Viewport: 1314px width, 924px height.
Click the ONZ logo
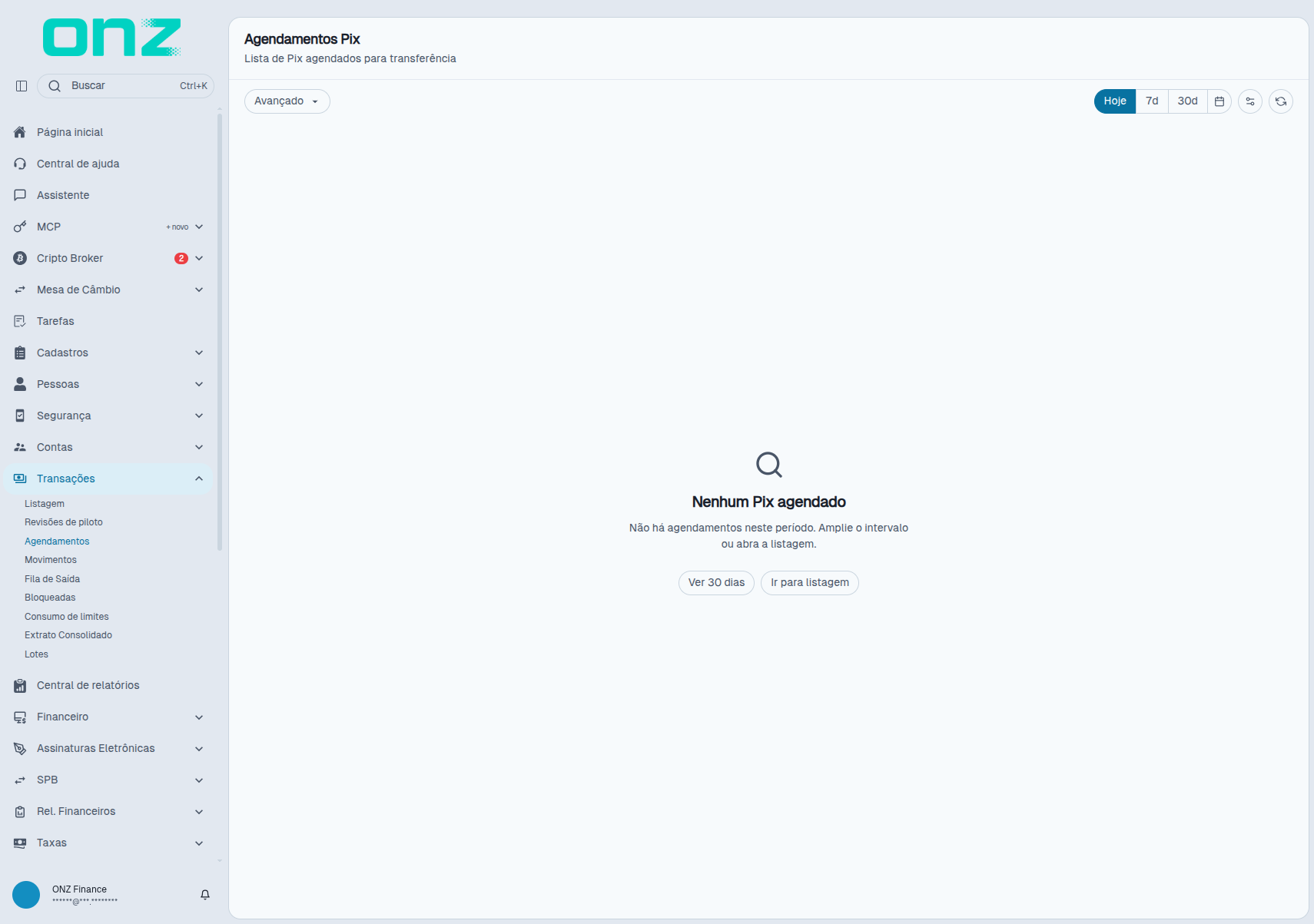(x=112, y=38)
